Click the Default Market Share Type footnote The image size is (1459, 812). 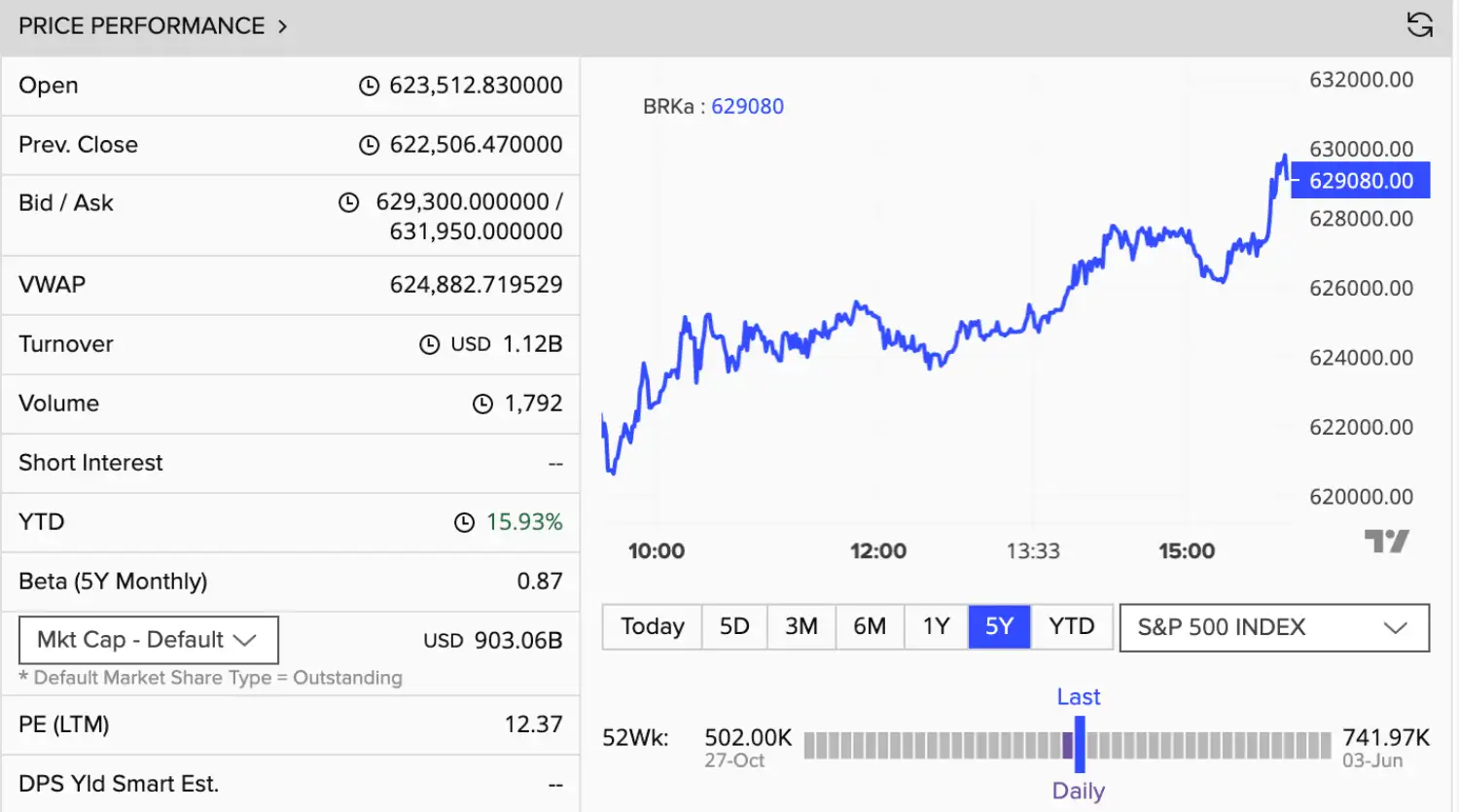210,678
